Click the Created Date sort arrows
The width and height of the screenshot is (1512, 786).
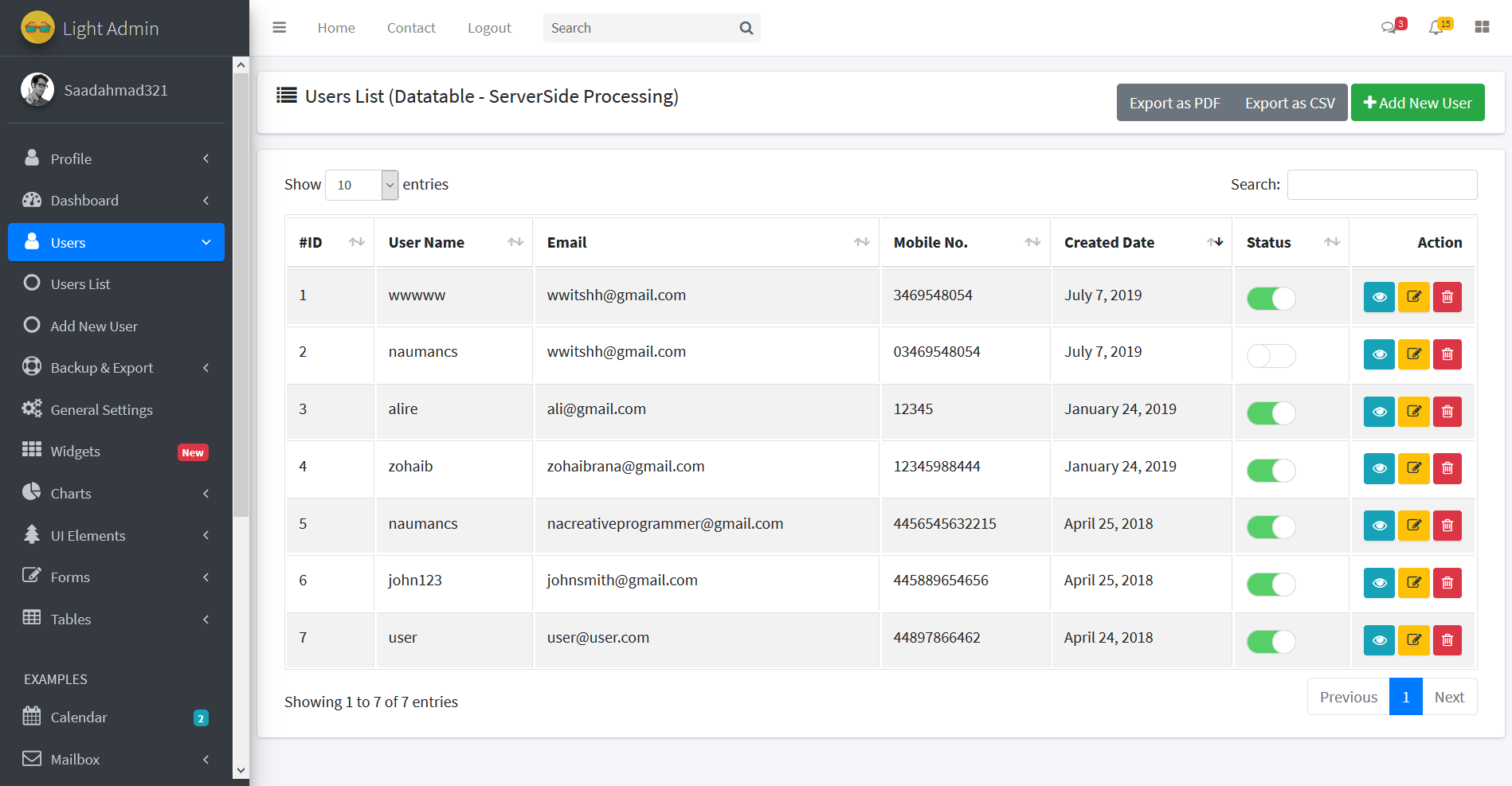pos(1216,241)
